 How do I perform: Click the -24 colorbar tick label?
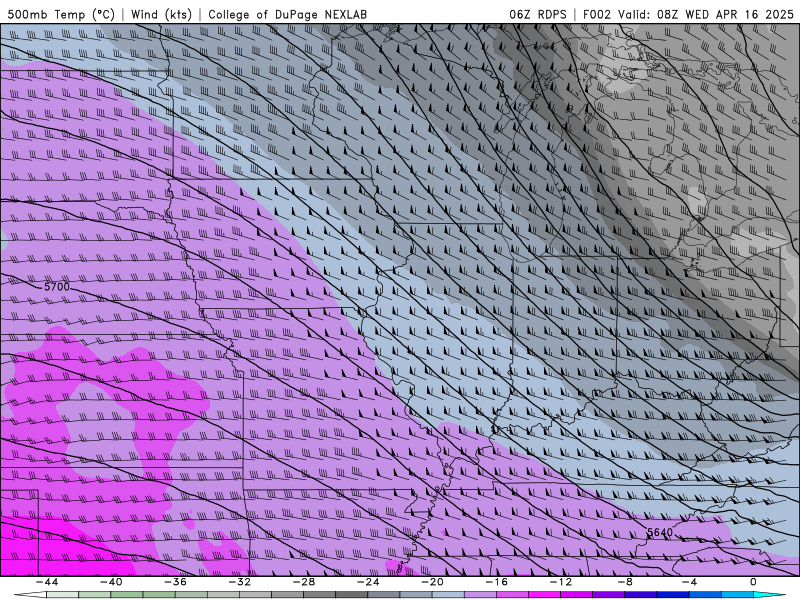pyautogui.click(x=368, y=582)
